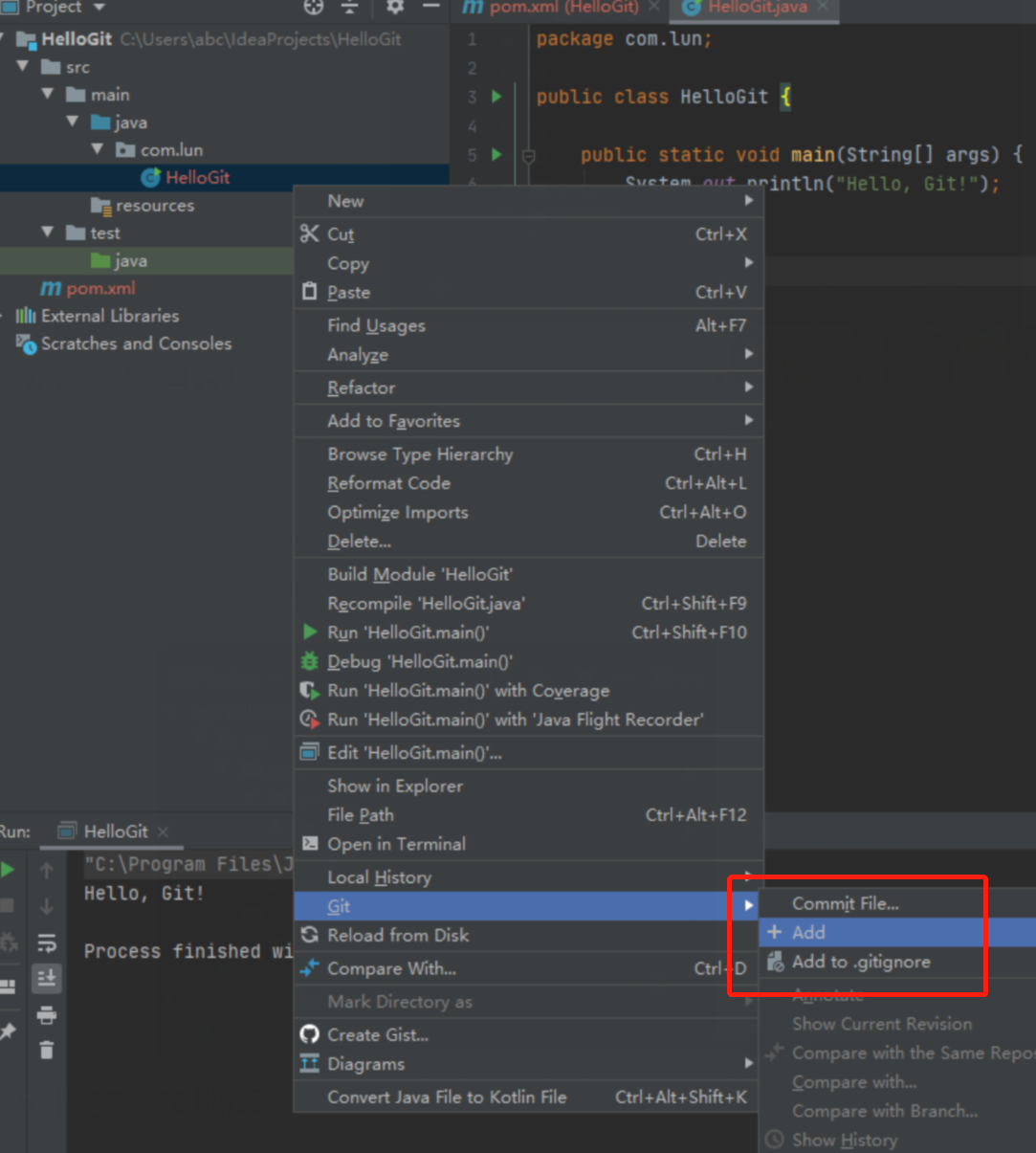Viewport: 1036px width, 1153px height.
Task: Choose Delete... from context menu
Action: [528, 541]
